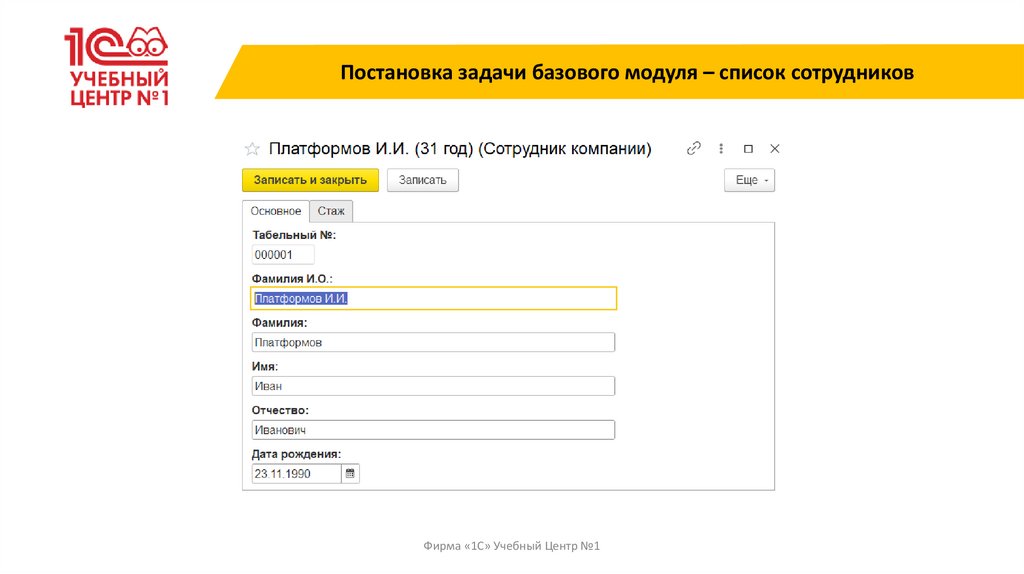Focus the Фамилия И.О. input field
The height and width of the screenshot is (574, 1024).
432,299
